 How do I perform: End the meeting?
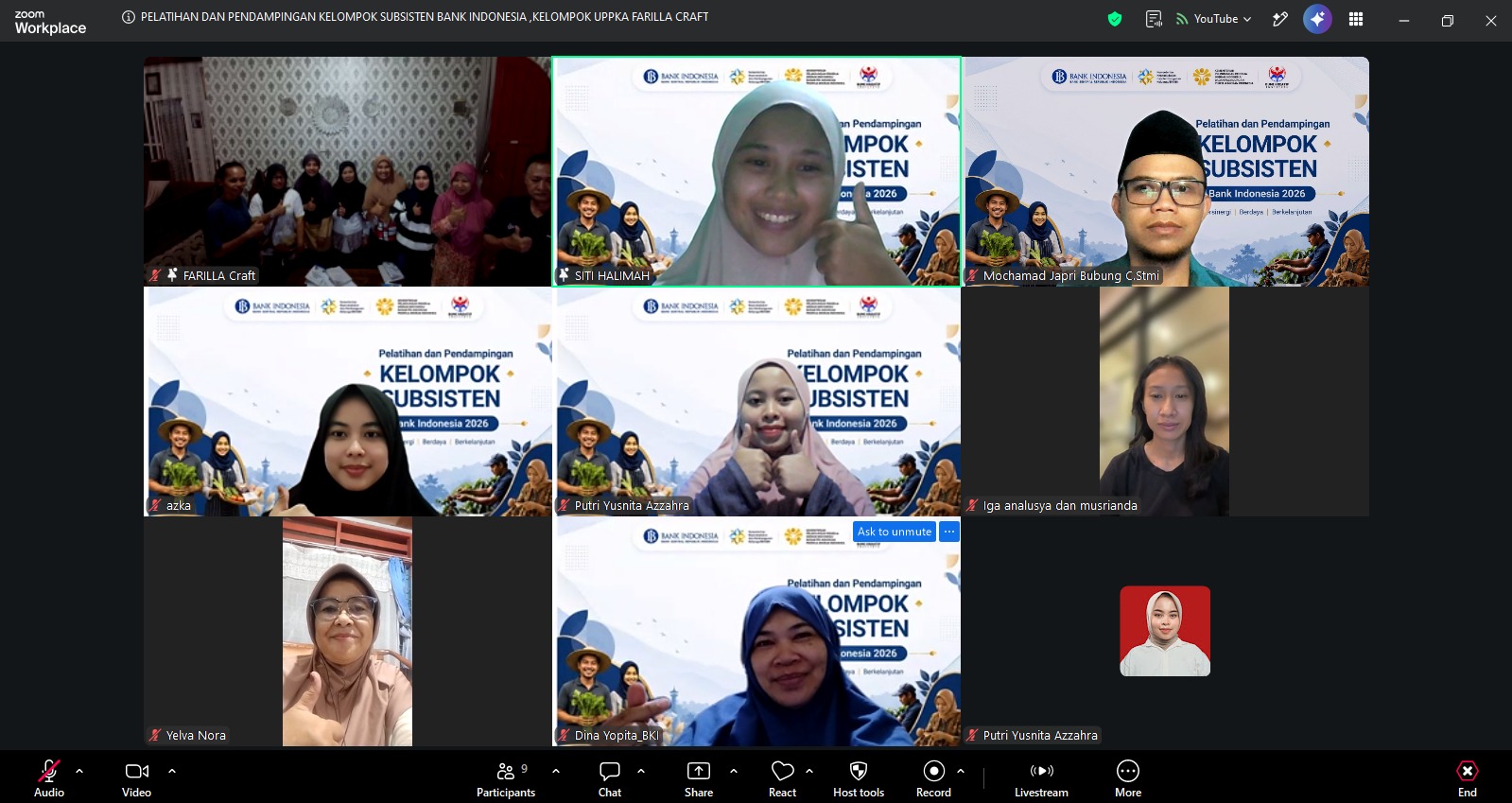(x=1468, y=779)
